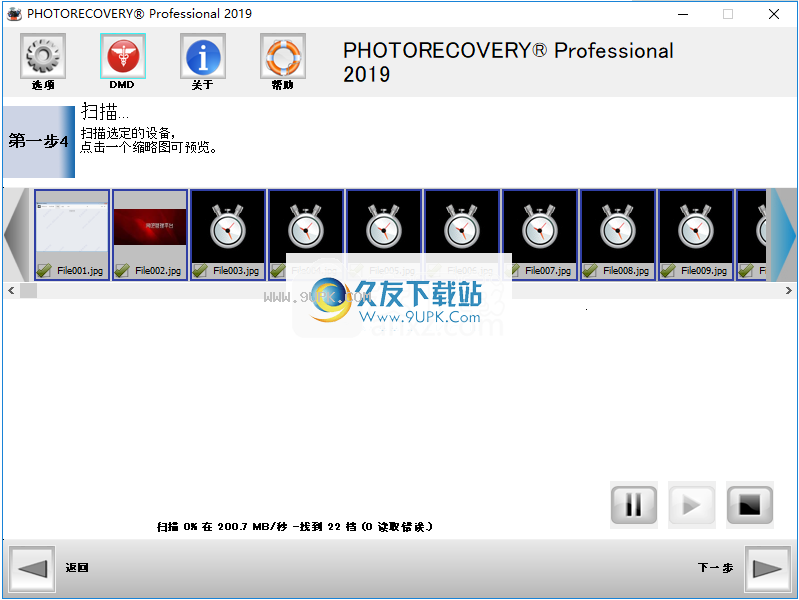Uncheck the File003.jpg checkmark
The height and width of the screenshot is (600, 799).
coord(200,271)
